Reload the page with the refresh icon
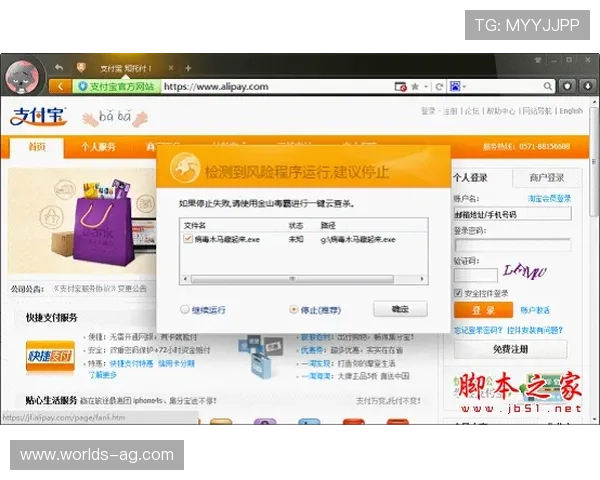 click(439, 87)
